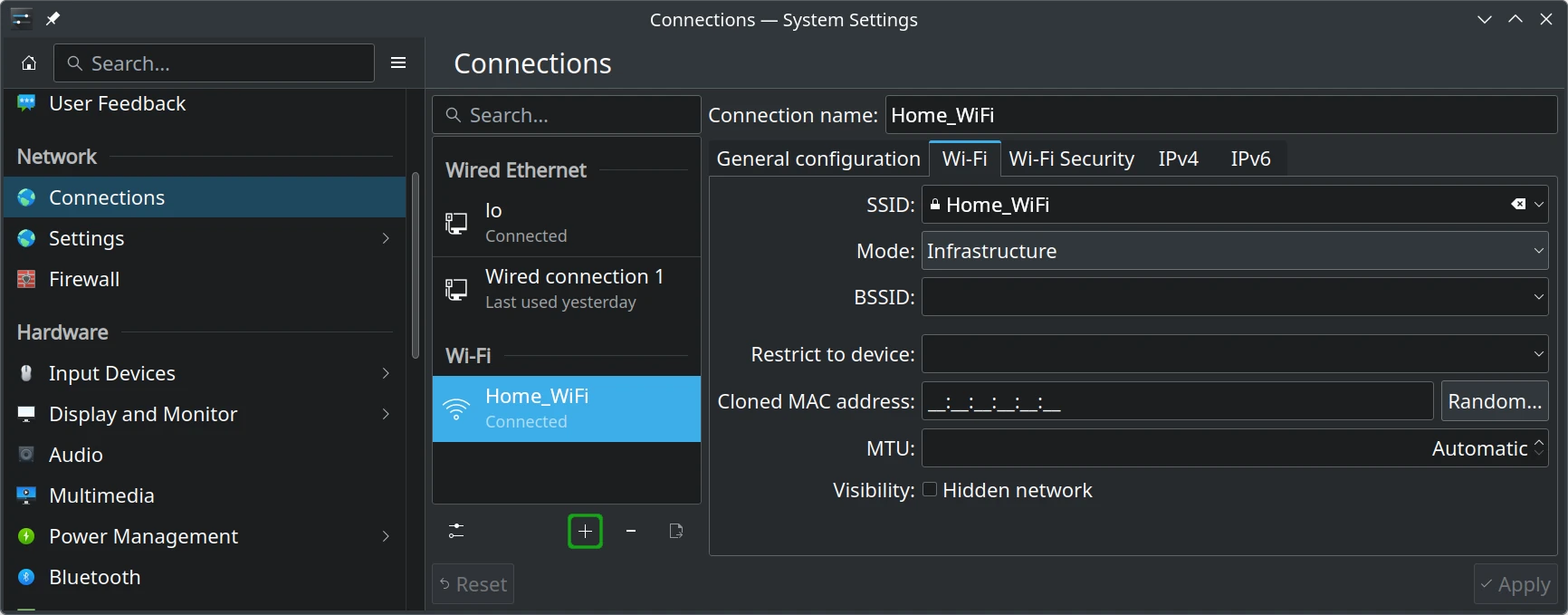Screen dimensions: 1568x615
Task: Open the Mode Infrastructure dropdown
Action: pyautogui.click(x=1234, y=251)
